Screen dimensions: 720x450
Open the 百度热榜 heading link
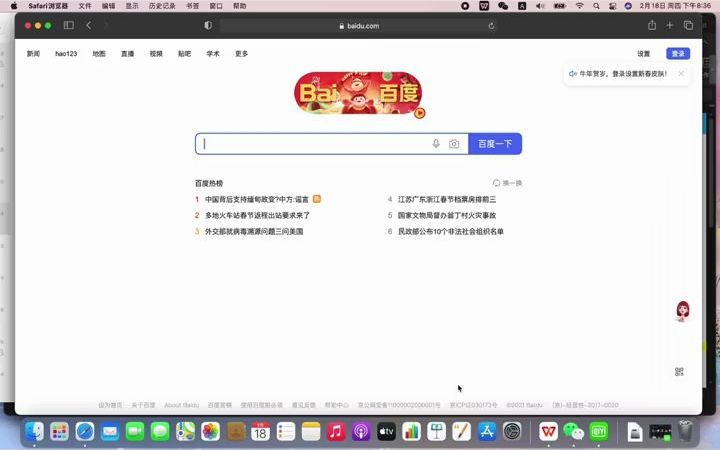tap(209, 183)
